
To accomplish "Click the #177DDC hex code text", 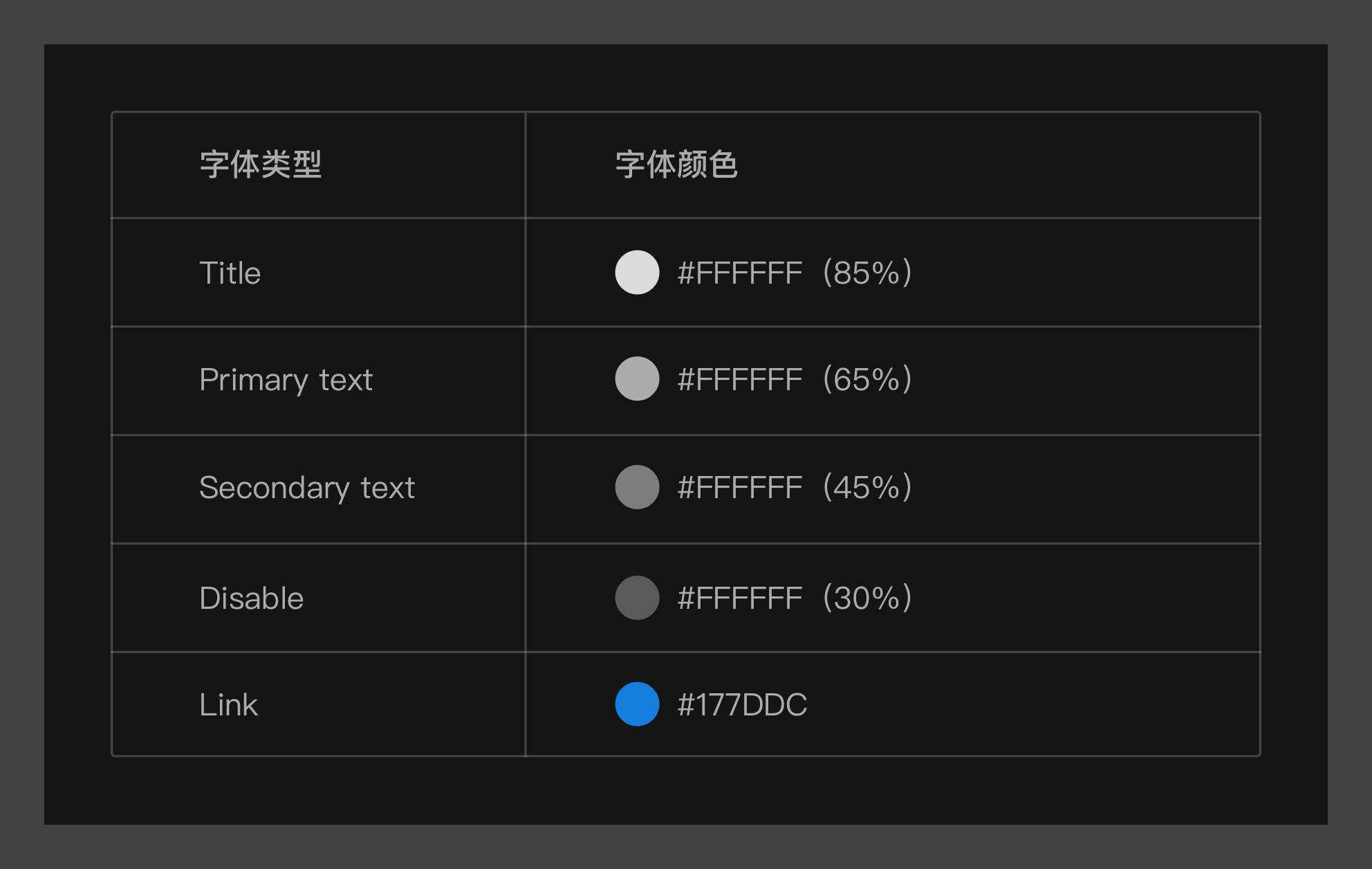I will pos(742,705).
